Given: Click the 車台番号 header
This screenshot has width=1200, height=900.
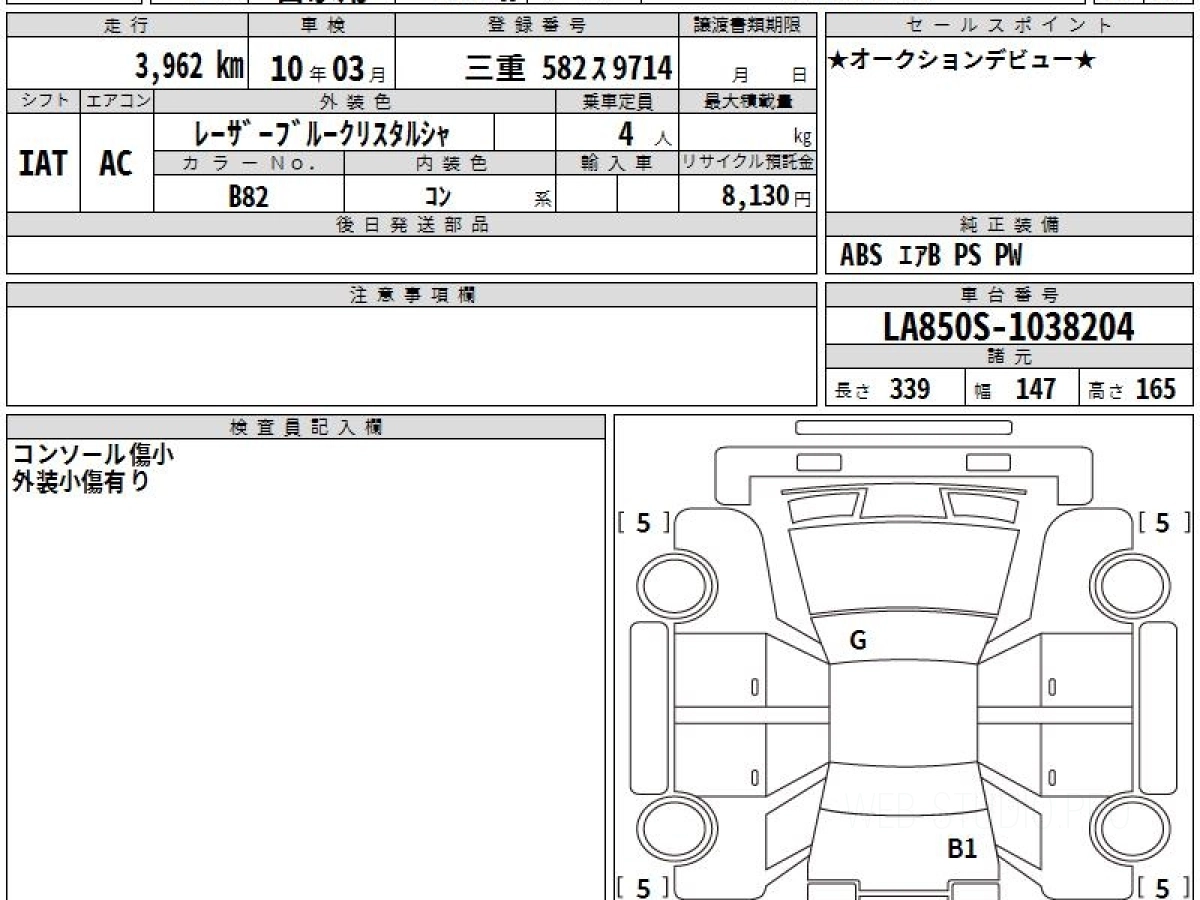Looking at the screenshot, I should point(1009,295).
